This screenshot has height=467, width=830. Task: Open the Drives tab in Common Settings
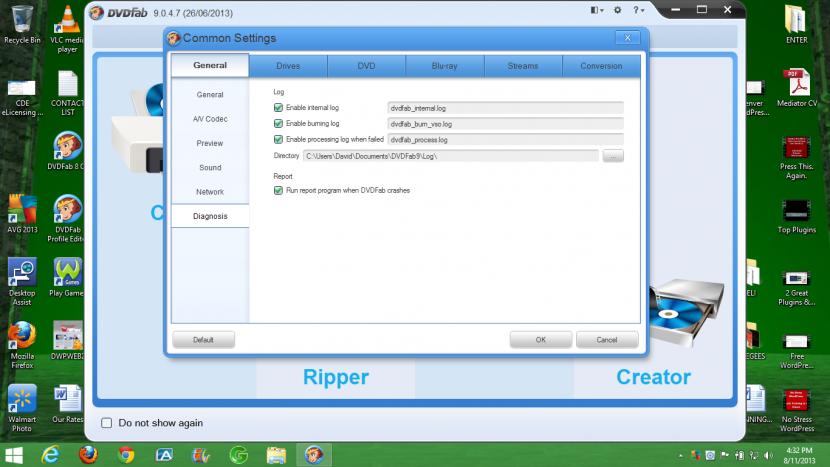288,66
